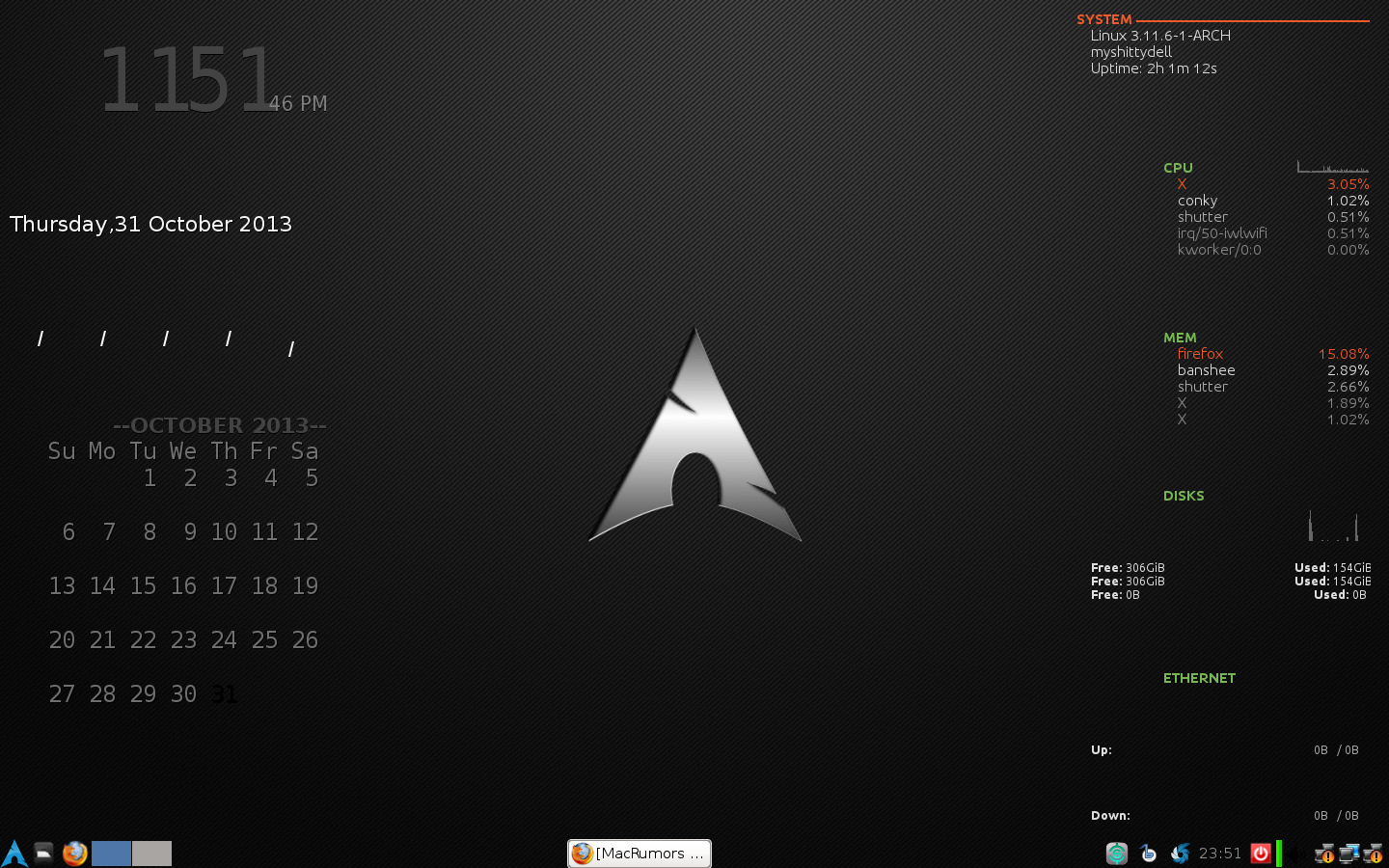Click the date Thursday,31 October 2013

point(150,224)
